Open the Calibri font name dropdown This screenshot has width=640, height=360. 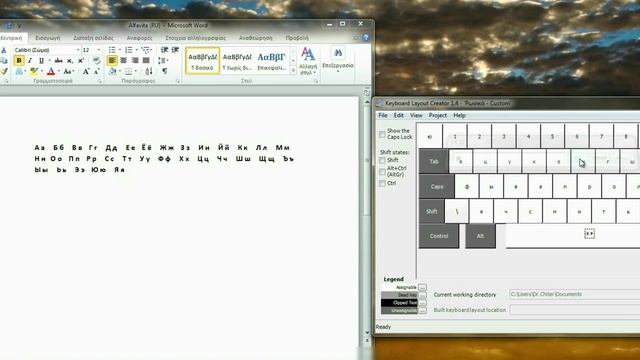78,50
